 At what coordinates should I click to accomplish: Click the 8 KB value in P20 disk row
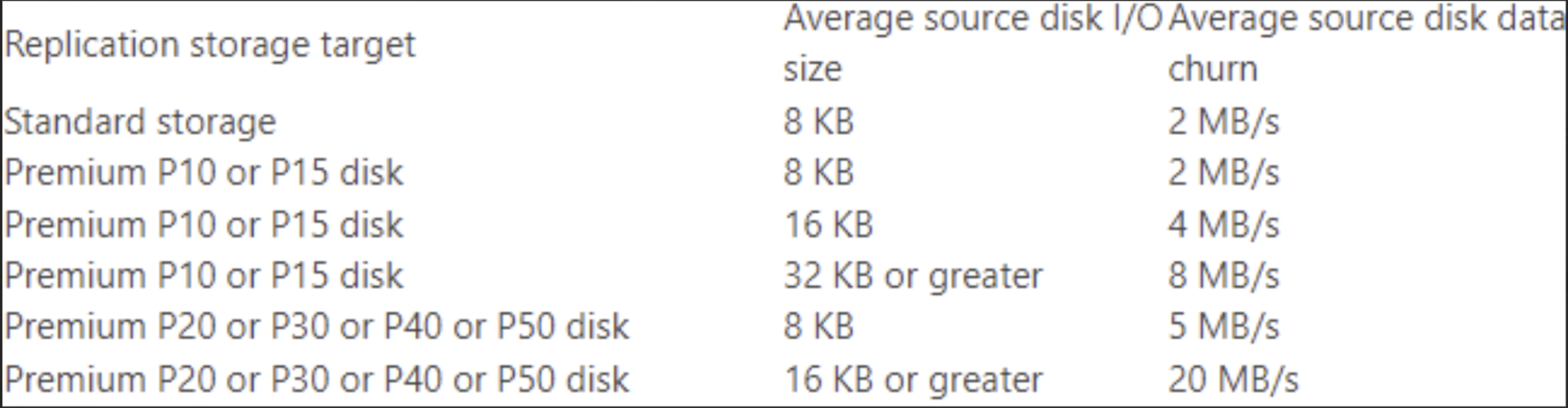(818, 327)
